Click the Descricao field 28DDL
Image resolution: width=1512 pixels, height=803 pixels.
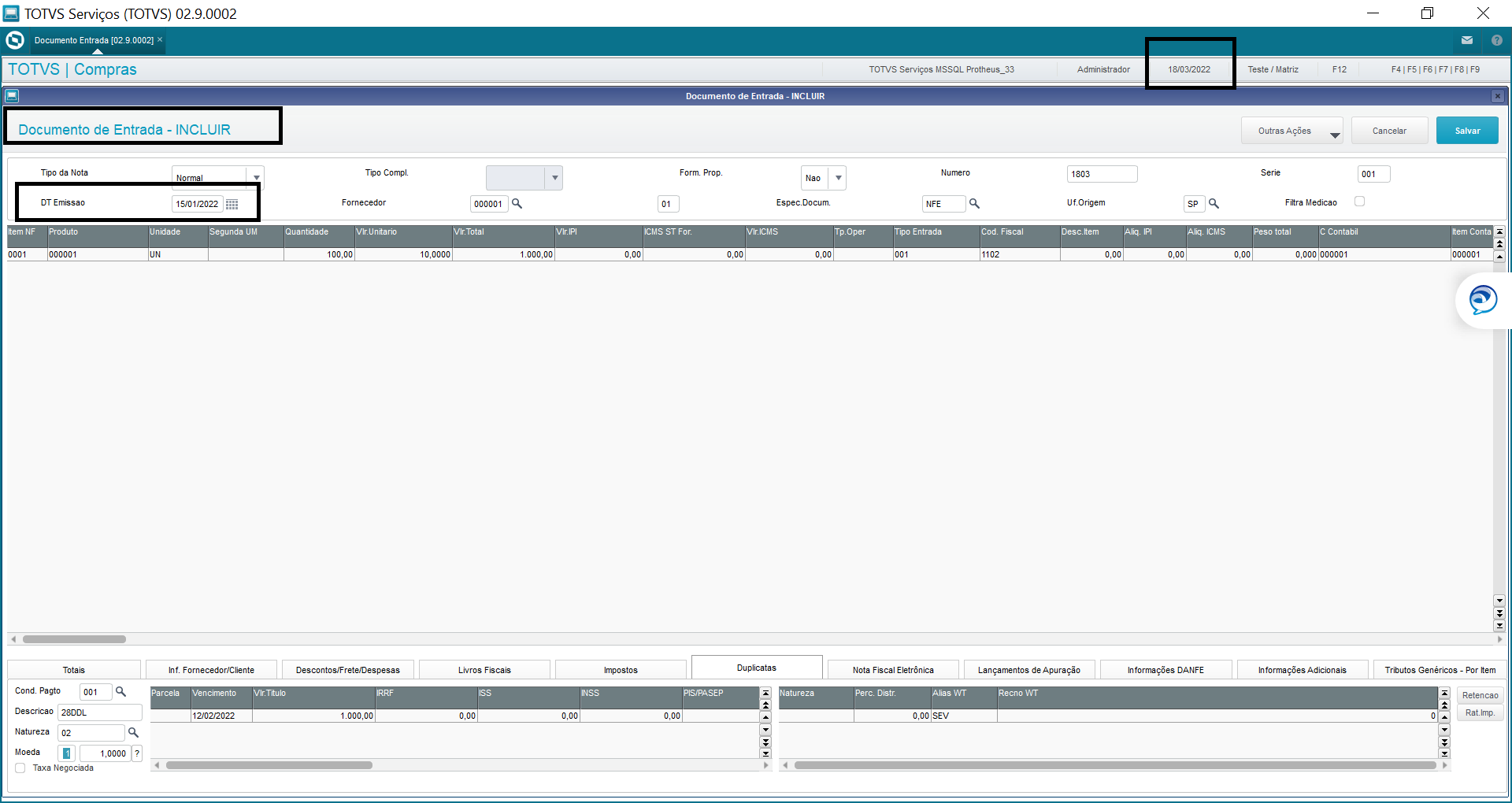[100, 712]
